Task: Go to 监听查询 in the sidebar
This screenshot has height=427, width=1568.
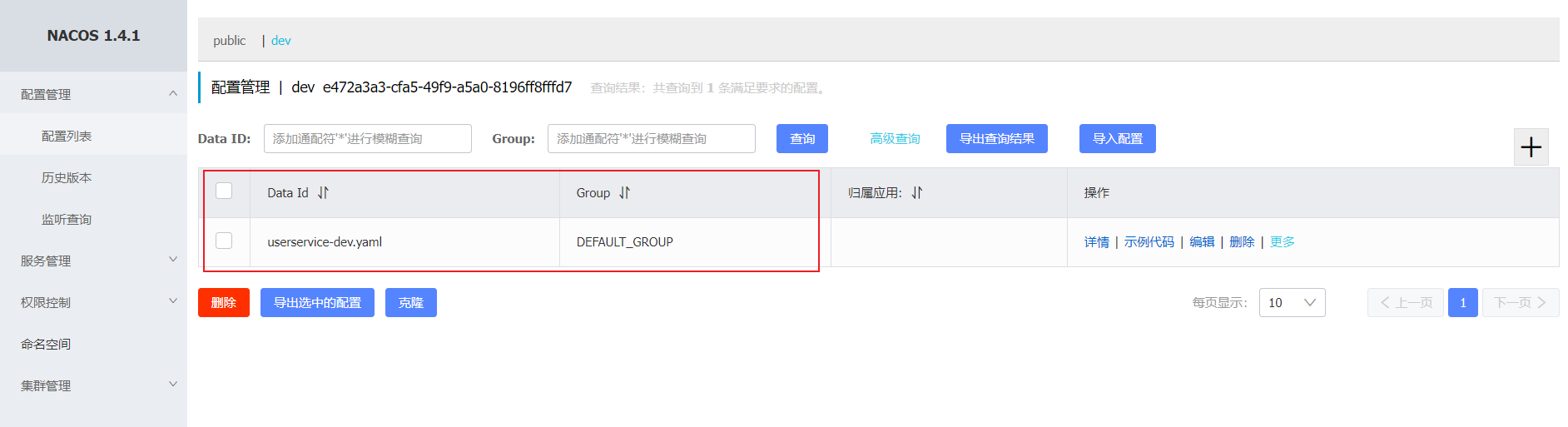Action: [67, 219]
